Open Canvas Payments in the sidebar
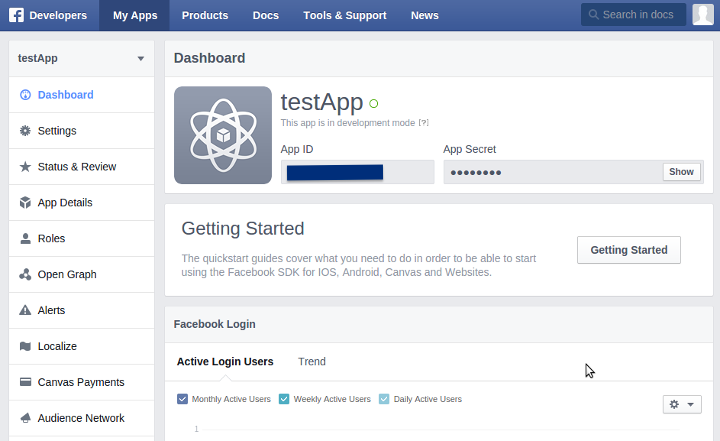The width and height of the screenshot is (720, 441). 81,382
